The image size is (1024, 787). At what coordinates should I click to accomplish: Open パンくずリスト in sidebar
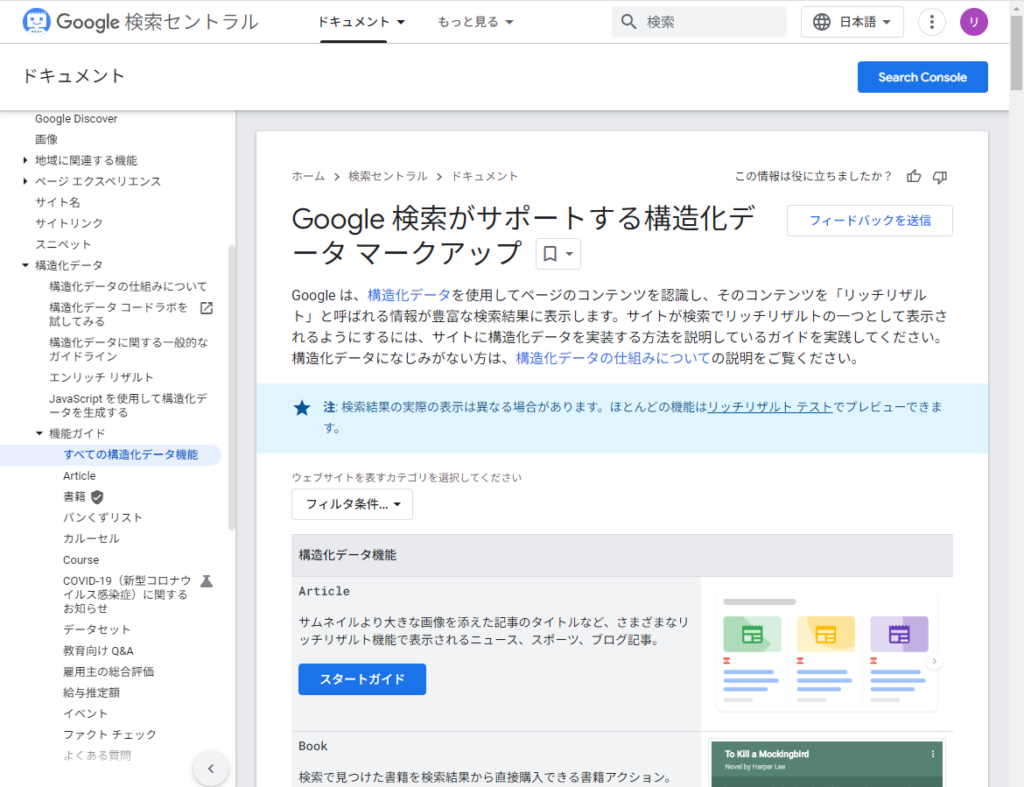pyautogui.click(x=103, y=517)
